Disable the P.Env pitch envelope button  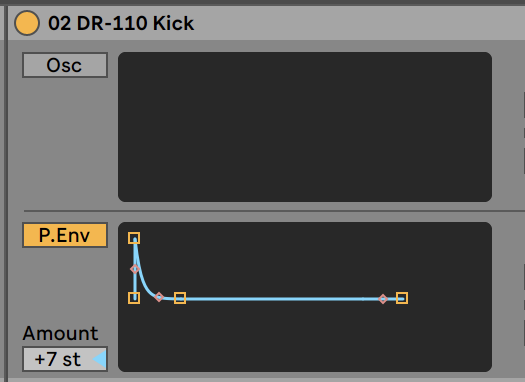click(65, 235)
